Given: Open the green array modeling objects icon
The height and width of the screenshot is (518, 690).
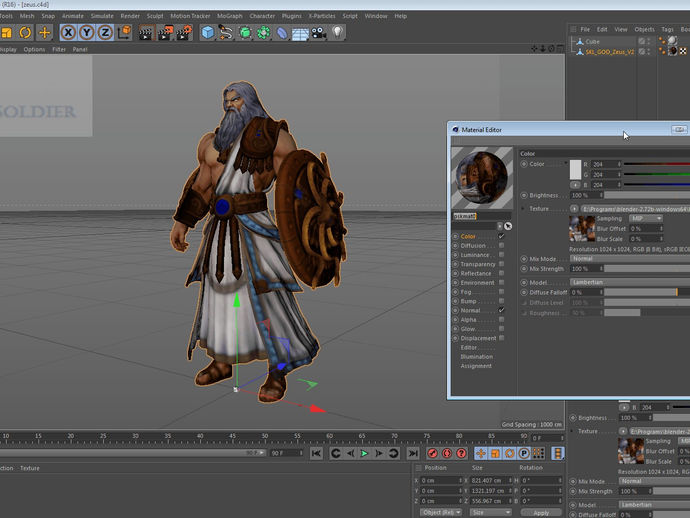Looking at the screenshot, I should 264,33.
